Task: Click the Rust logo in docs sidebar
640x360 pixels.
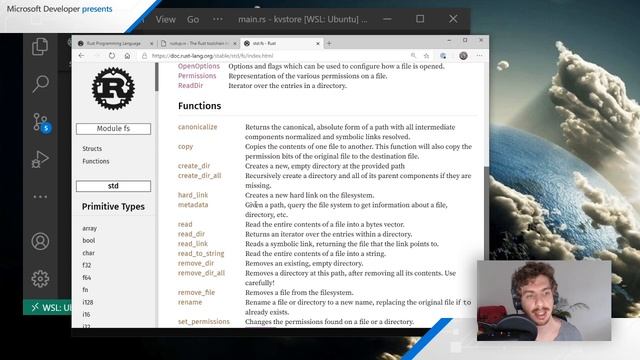Action: pyautogui.click(x=113, y=89)
